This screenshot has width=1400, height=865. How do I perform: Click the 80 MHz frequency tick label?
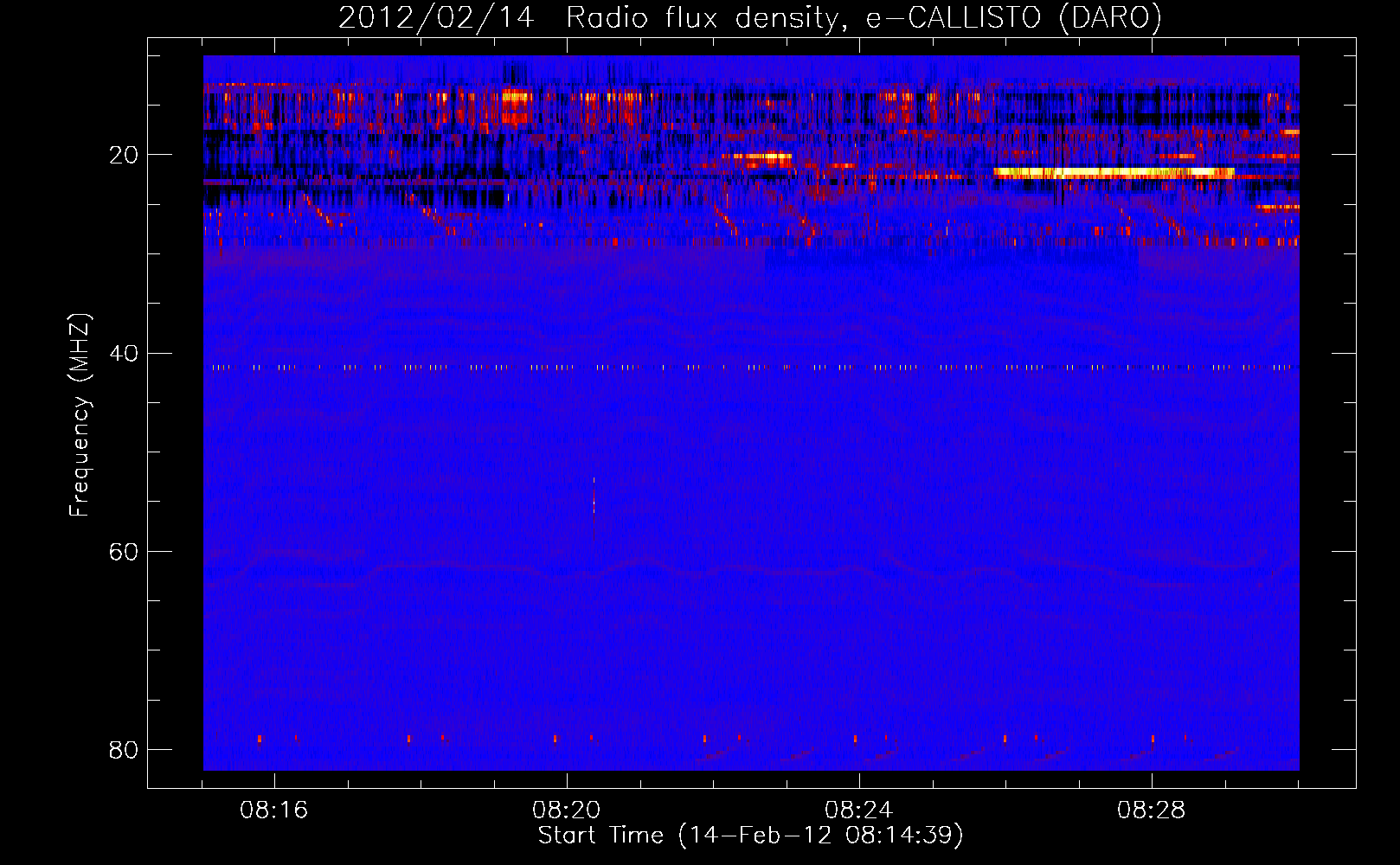point(124,750)
